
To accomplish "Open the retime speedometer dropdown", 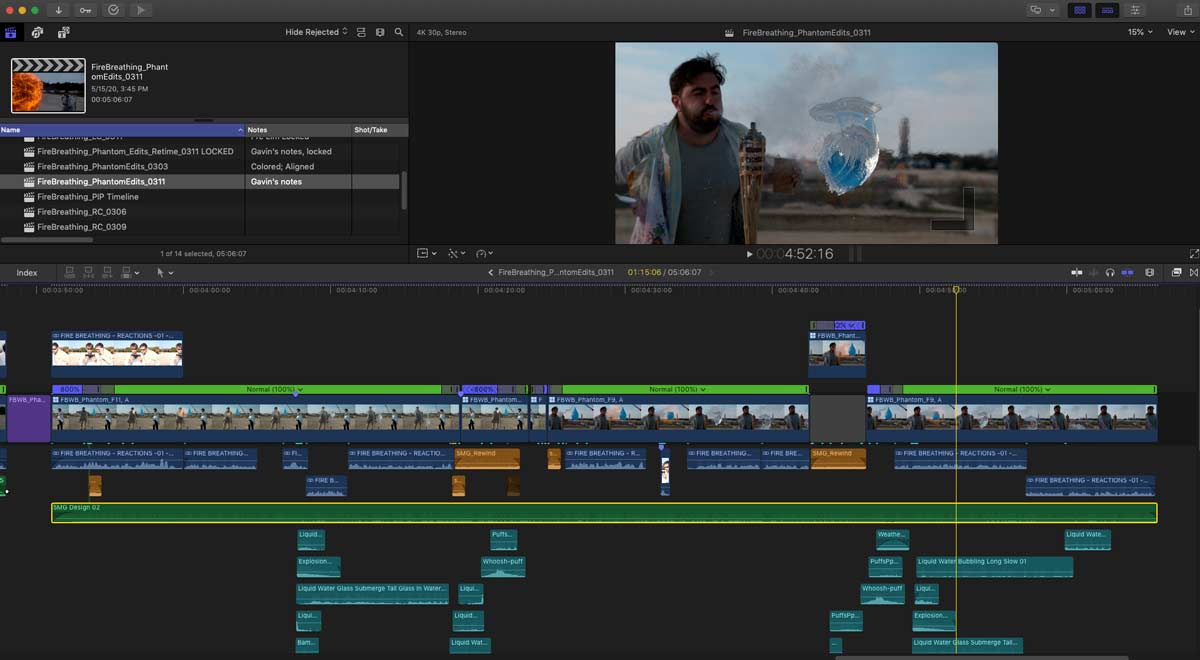I will 485,254.
